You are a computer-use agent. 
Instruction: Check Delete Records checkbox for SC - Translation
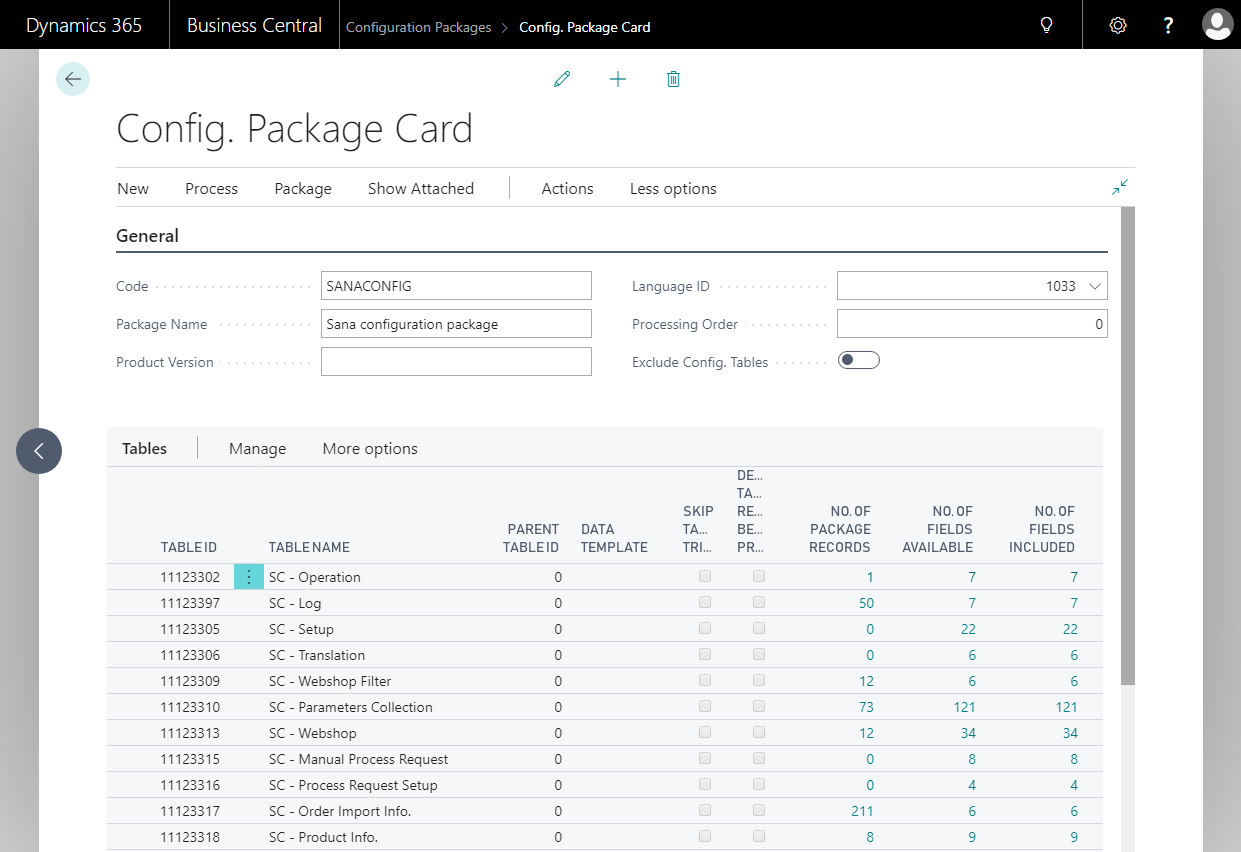[x=759, y=654]
